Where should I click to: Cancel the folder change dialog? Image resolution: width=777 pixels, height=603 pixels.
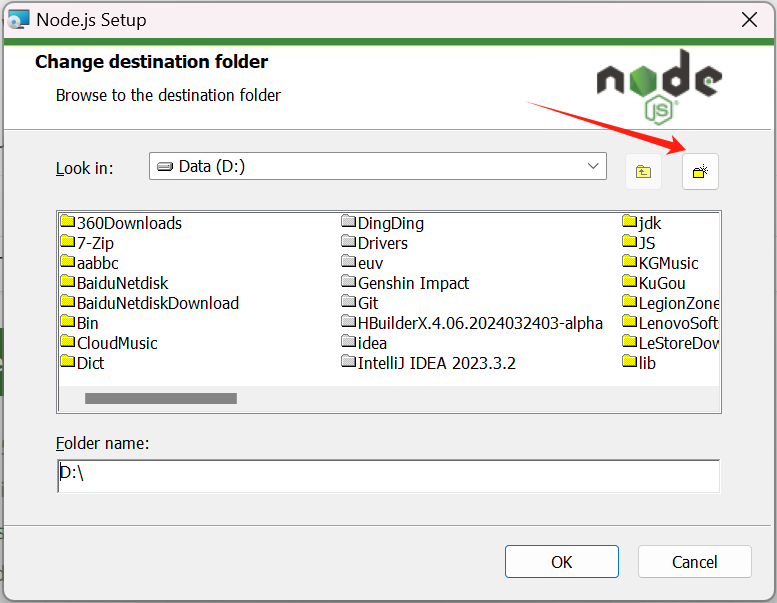pos(694,561)
